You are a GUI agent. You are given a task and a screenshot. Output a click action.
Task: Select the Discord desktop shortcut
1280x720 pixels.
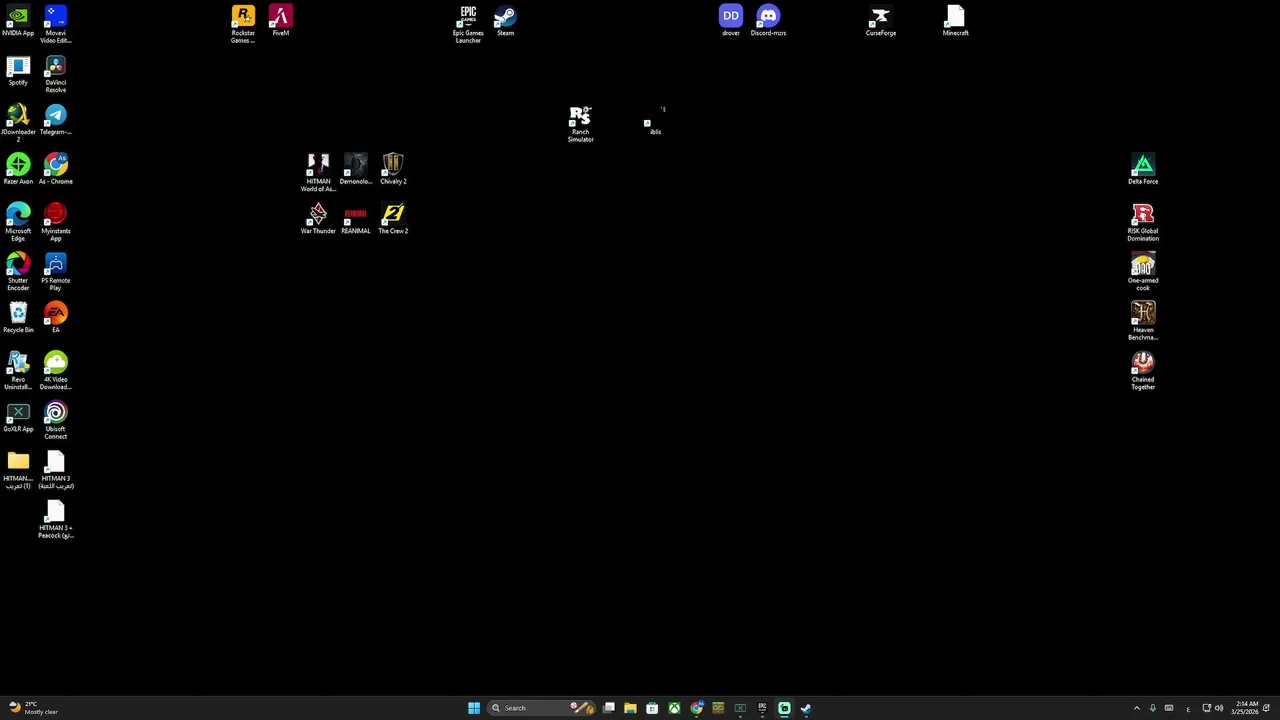[x=768, y=21]
